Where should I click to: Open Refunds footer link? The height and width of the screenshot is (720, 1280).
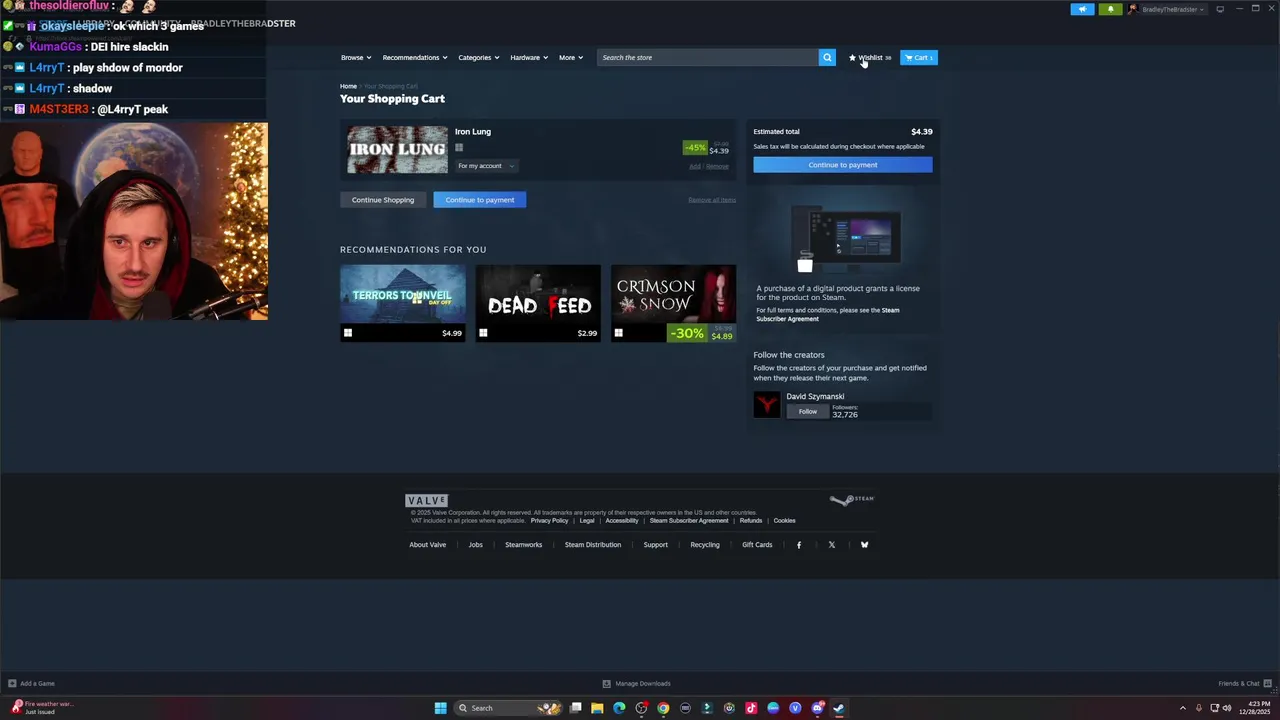point(751,520)
